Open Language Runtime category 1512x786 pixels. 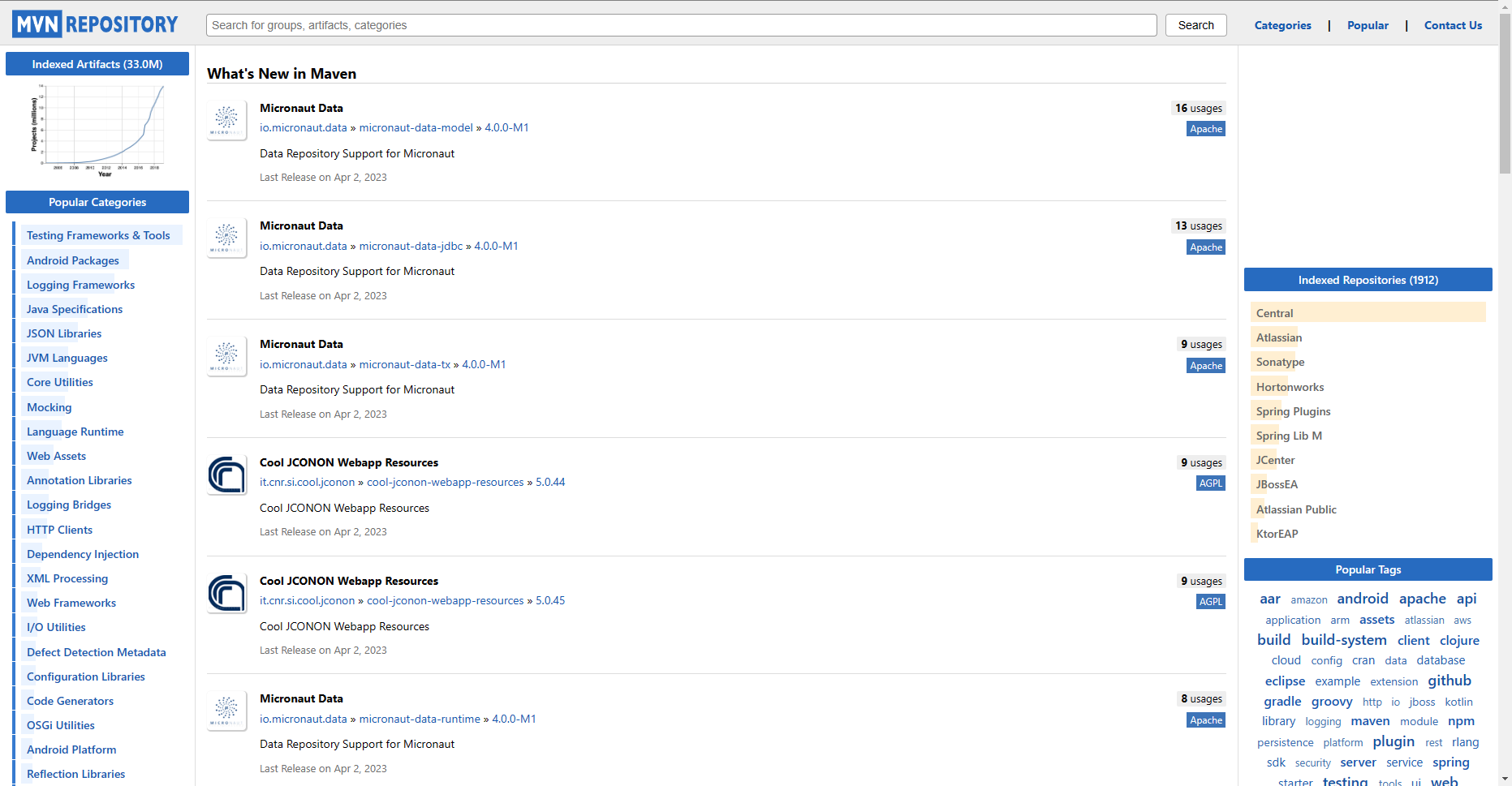pyautogui.click(x=75, y=432)
